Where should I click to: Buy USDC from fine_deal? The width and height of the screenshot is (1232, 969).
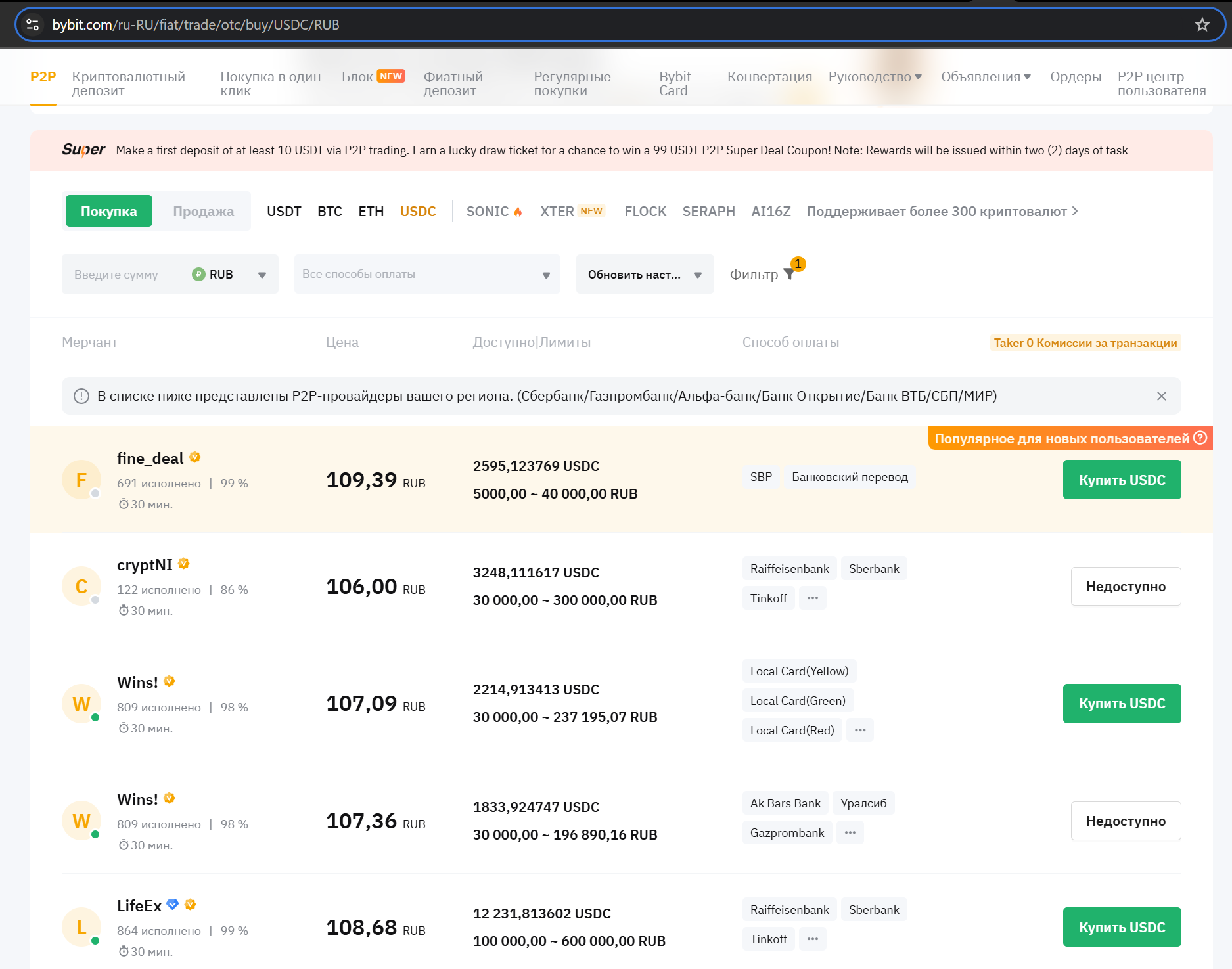pos(1122,480)
